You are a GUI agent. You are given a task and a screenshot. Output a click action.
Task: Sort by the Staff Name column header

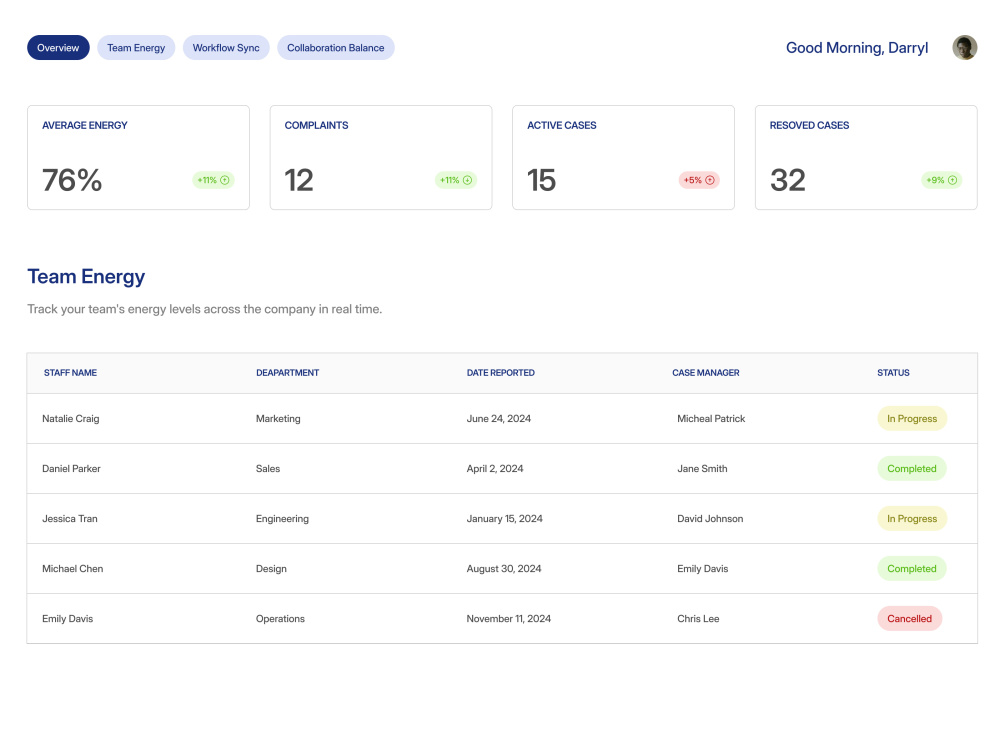click(70, 373)
